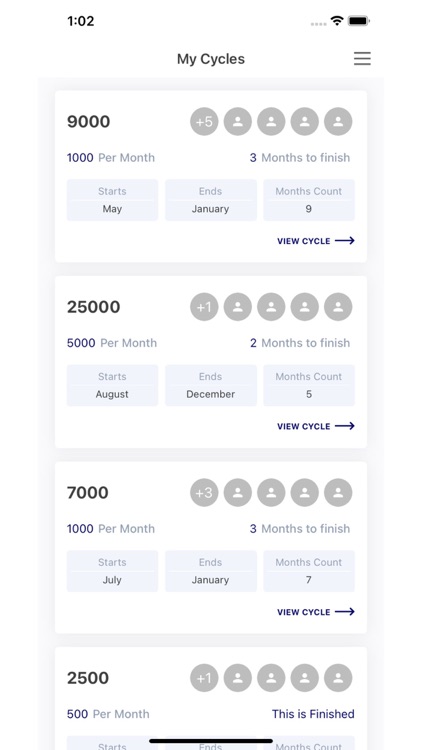The image size is (422, 750).
Task: Open View Cycle for the 9000 cycle
Action: click(316, 241)
